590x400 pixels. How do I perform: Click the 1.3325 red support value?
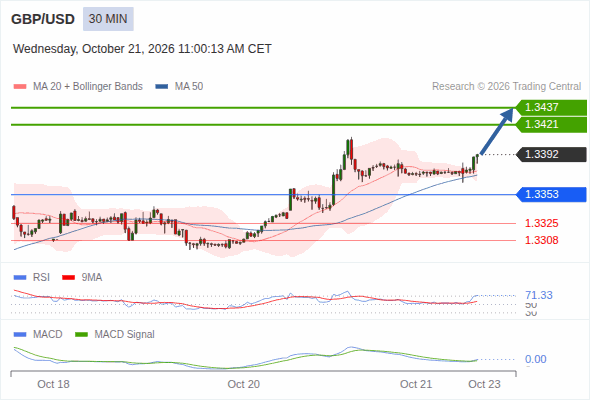[x=541, y=223]
